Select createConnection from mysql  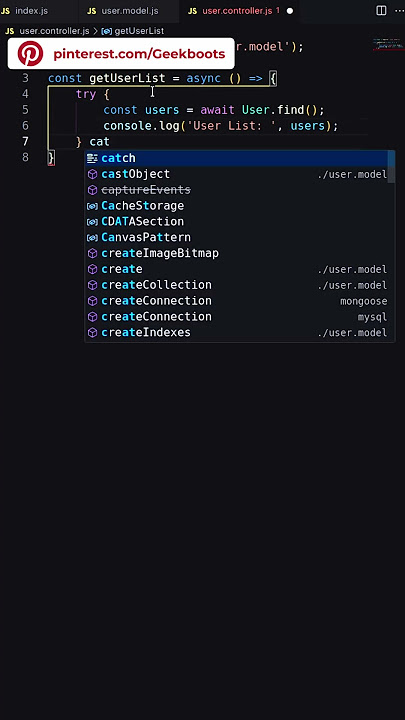(240, 317)
